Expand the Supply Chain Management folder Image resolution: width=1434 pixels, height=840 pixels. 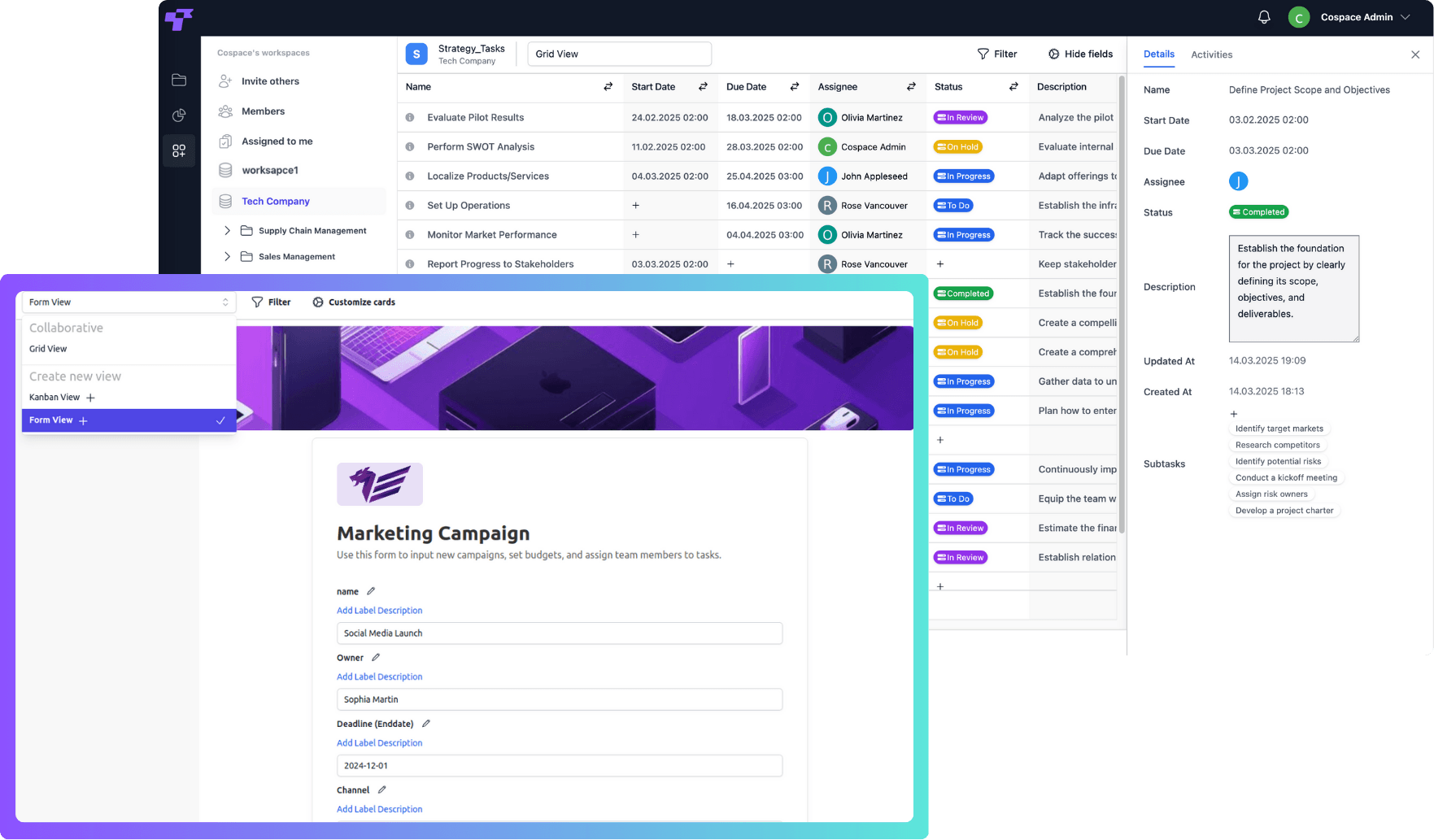[x=228, y=230]
